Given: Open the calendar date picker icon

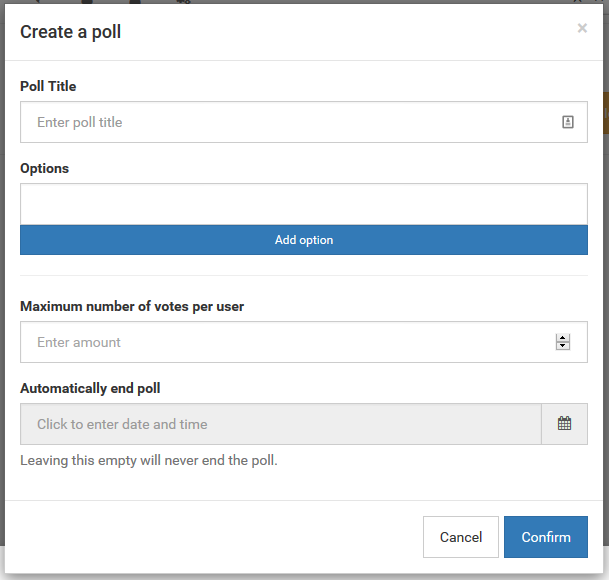Looking at the screenshot, I should pos(564,424).
